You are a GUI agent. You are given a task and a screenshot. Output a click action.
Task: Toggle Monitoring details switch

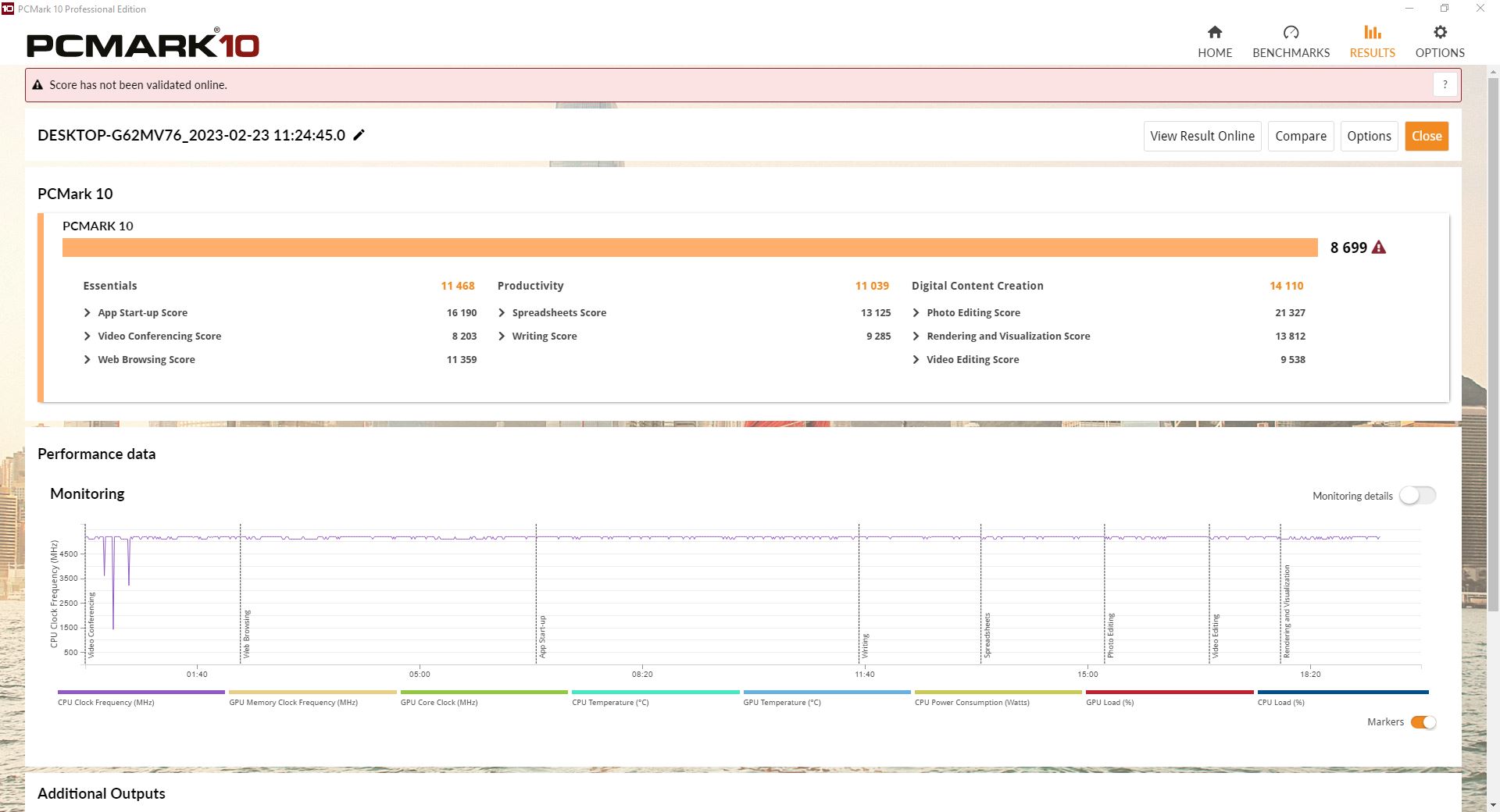tap(1417, 496)
